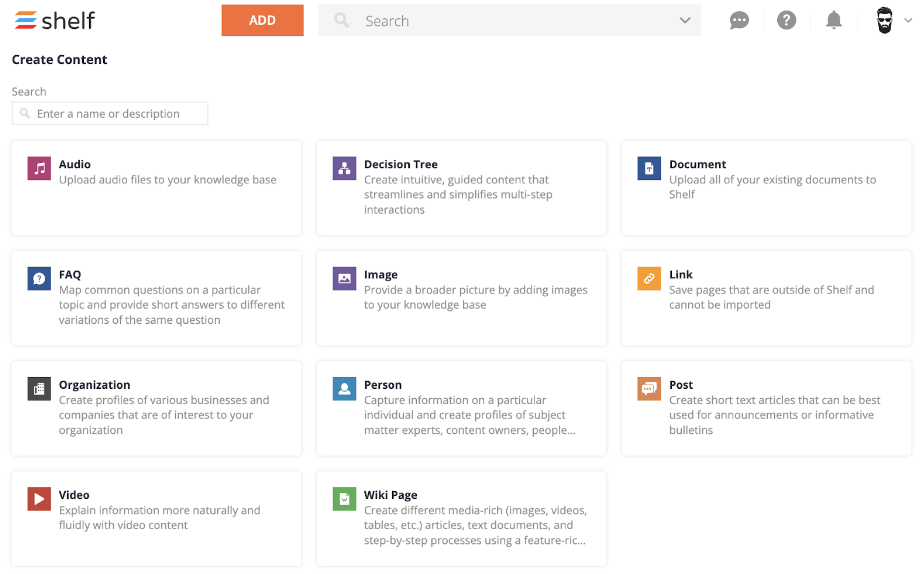Click the orange ADD button
922x574 pixels.
click(x=262, y=21)
